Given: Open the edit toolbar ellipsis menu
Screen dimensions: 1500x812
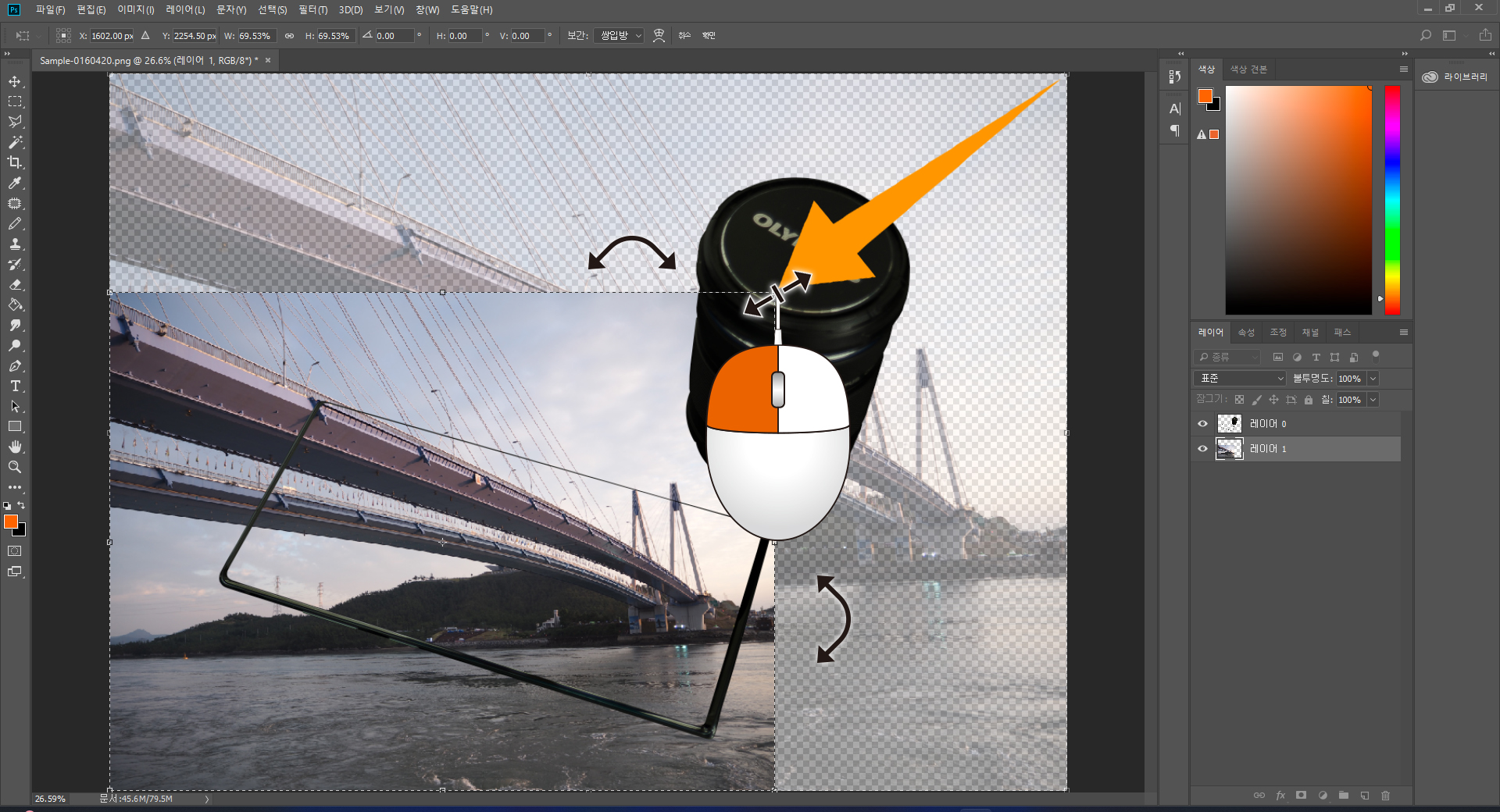Looking at the screenshot, I should [x=15, y=487].
